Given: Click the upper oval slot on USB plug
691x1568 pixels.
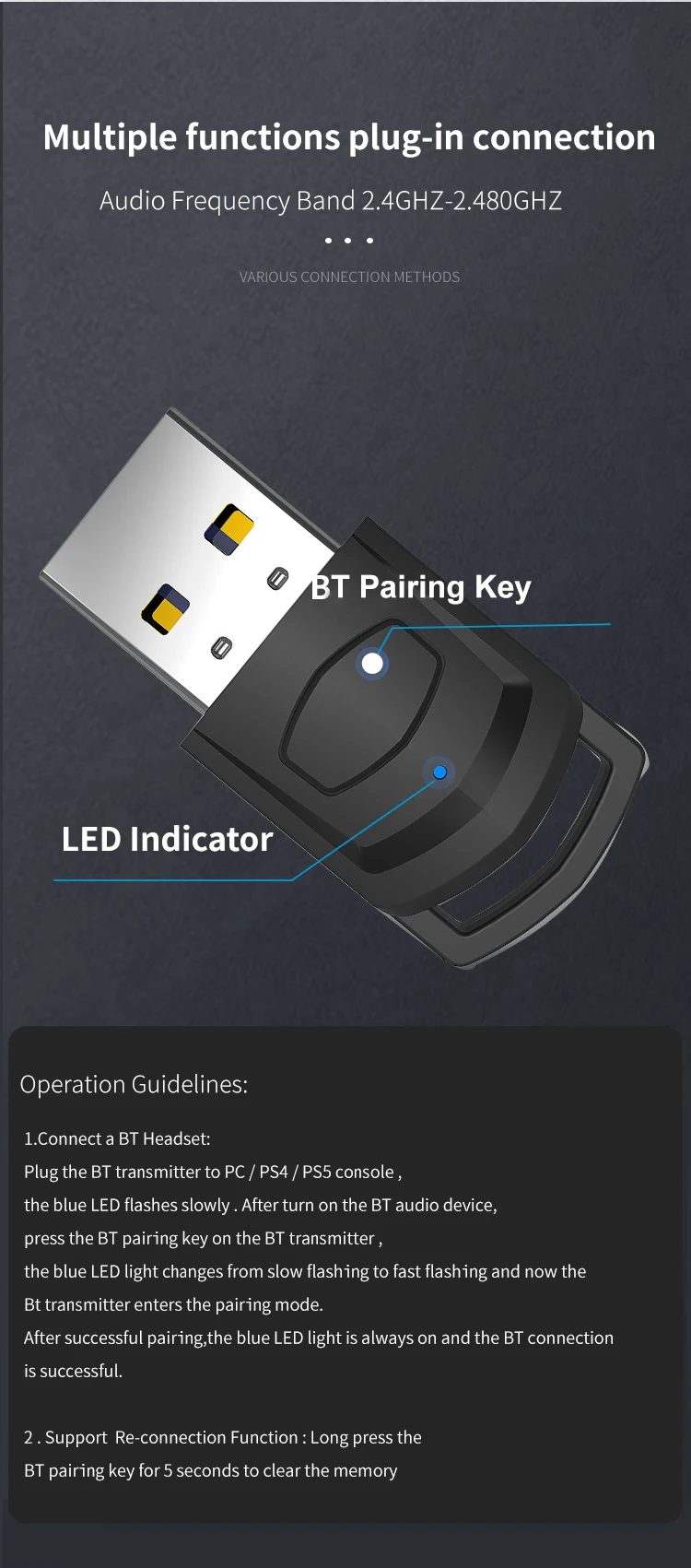Looking at the screenshot, I should pyautogui.click(x=277, y=579).
